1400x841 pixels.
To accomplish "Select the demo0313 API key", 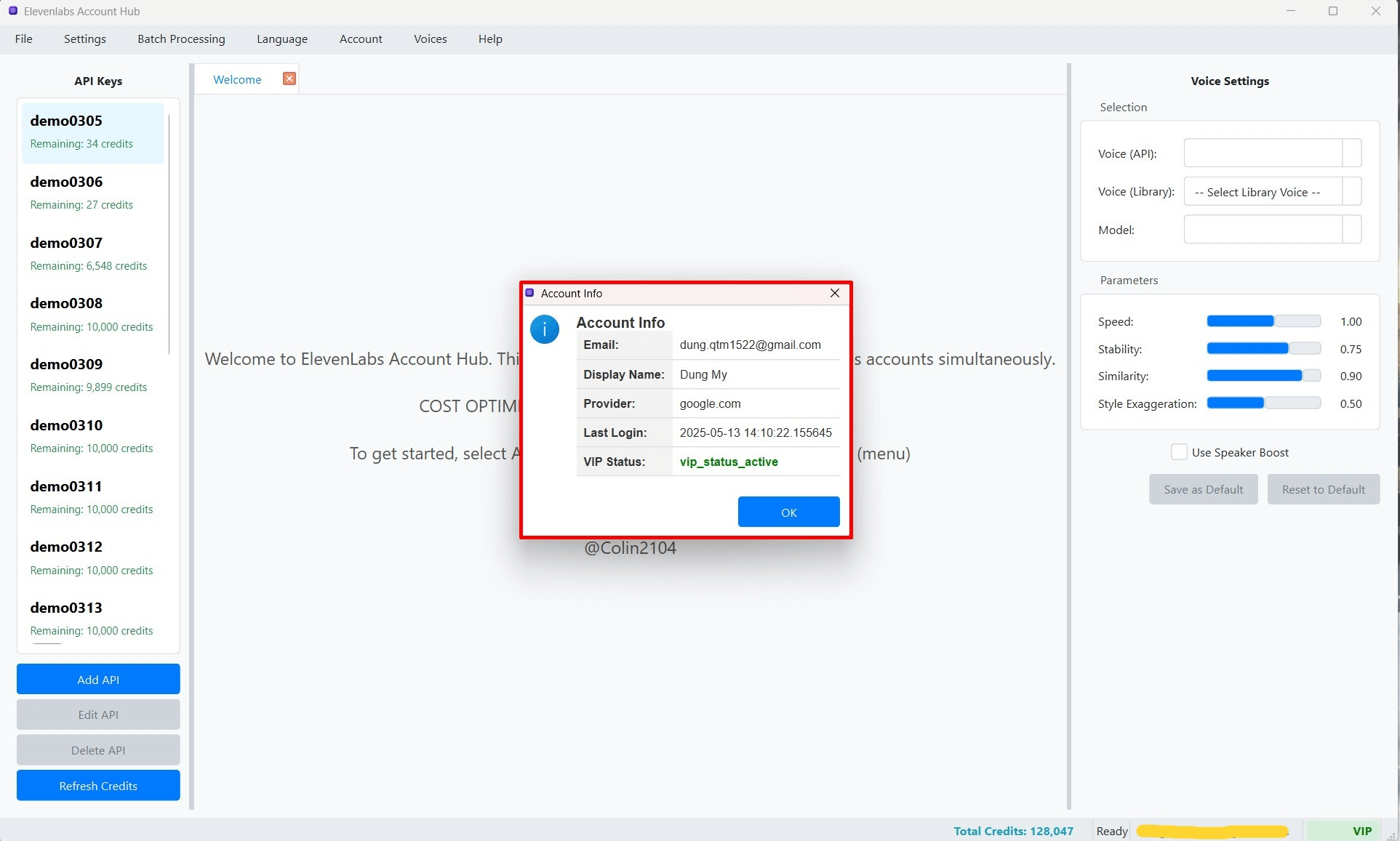I will coord(92,619).
